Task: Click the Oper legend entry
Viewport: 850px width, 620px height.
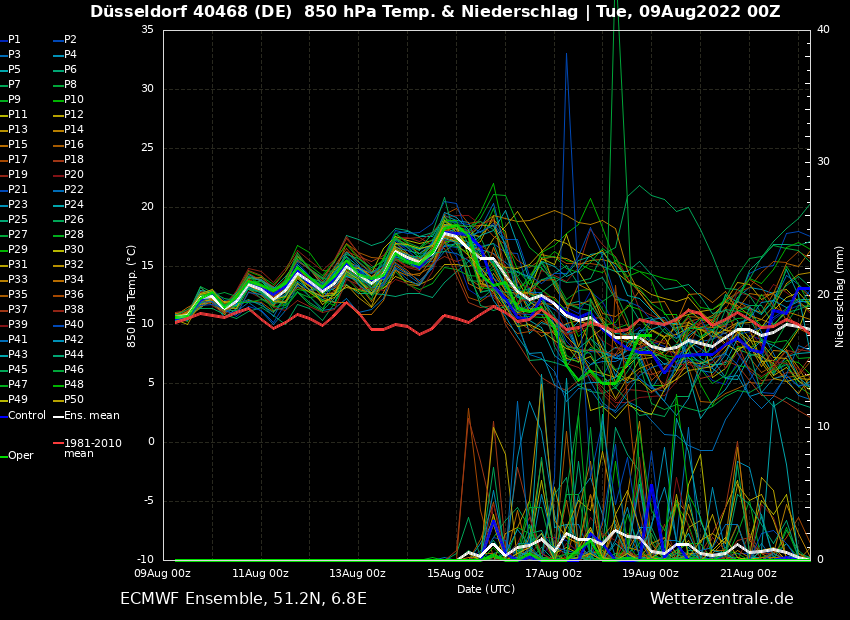Action: coord(21,456)
